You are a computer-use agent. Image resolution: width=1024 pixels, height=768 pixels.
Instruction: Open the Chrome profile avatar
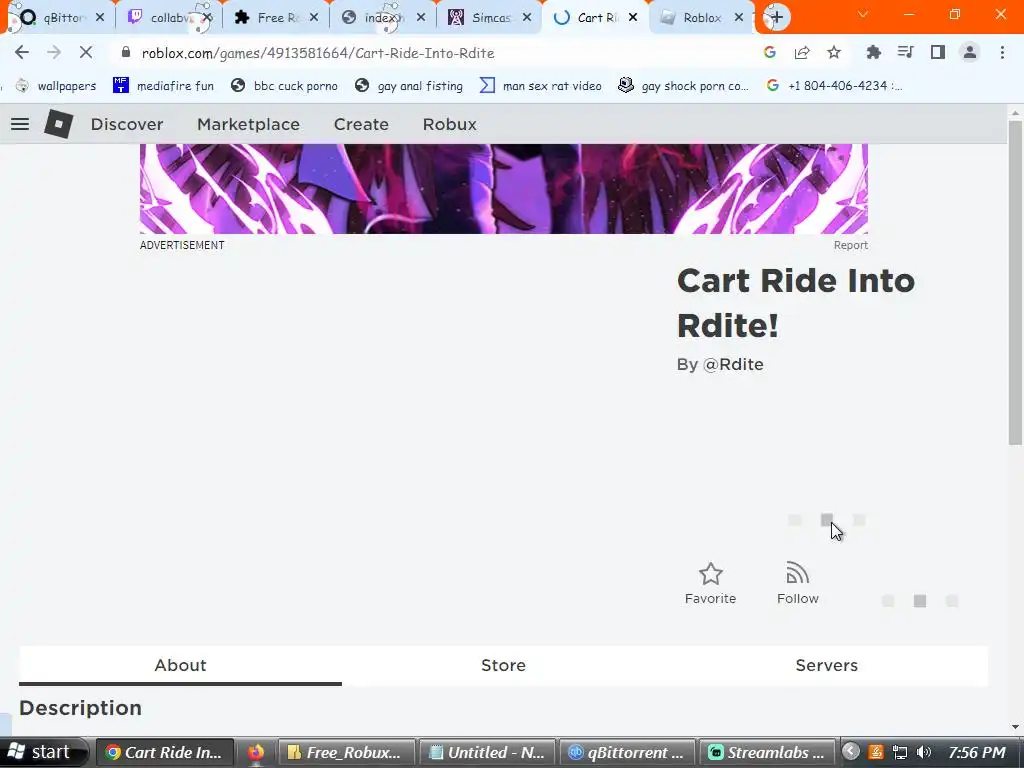pos(970,53)
